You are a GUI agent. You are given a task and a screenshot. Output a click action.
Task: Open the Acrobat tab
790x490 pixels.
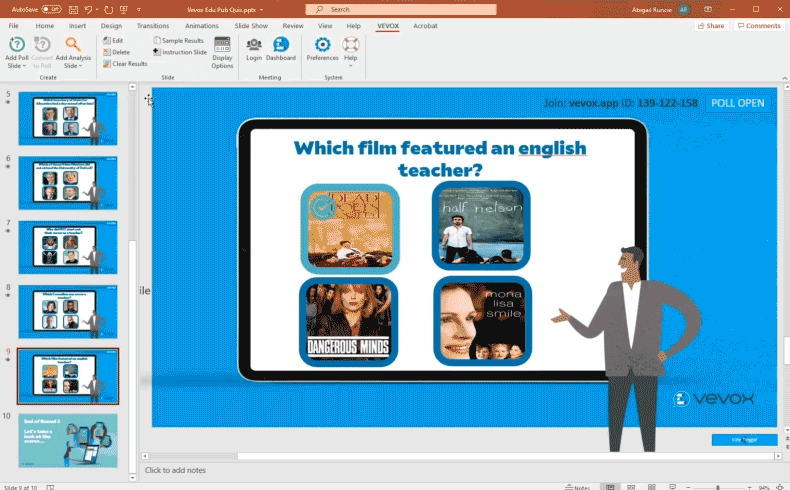[x=425, y=26]
